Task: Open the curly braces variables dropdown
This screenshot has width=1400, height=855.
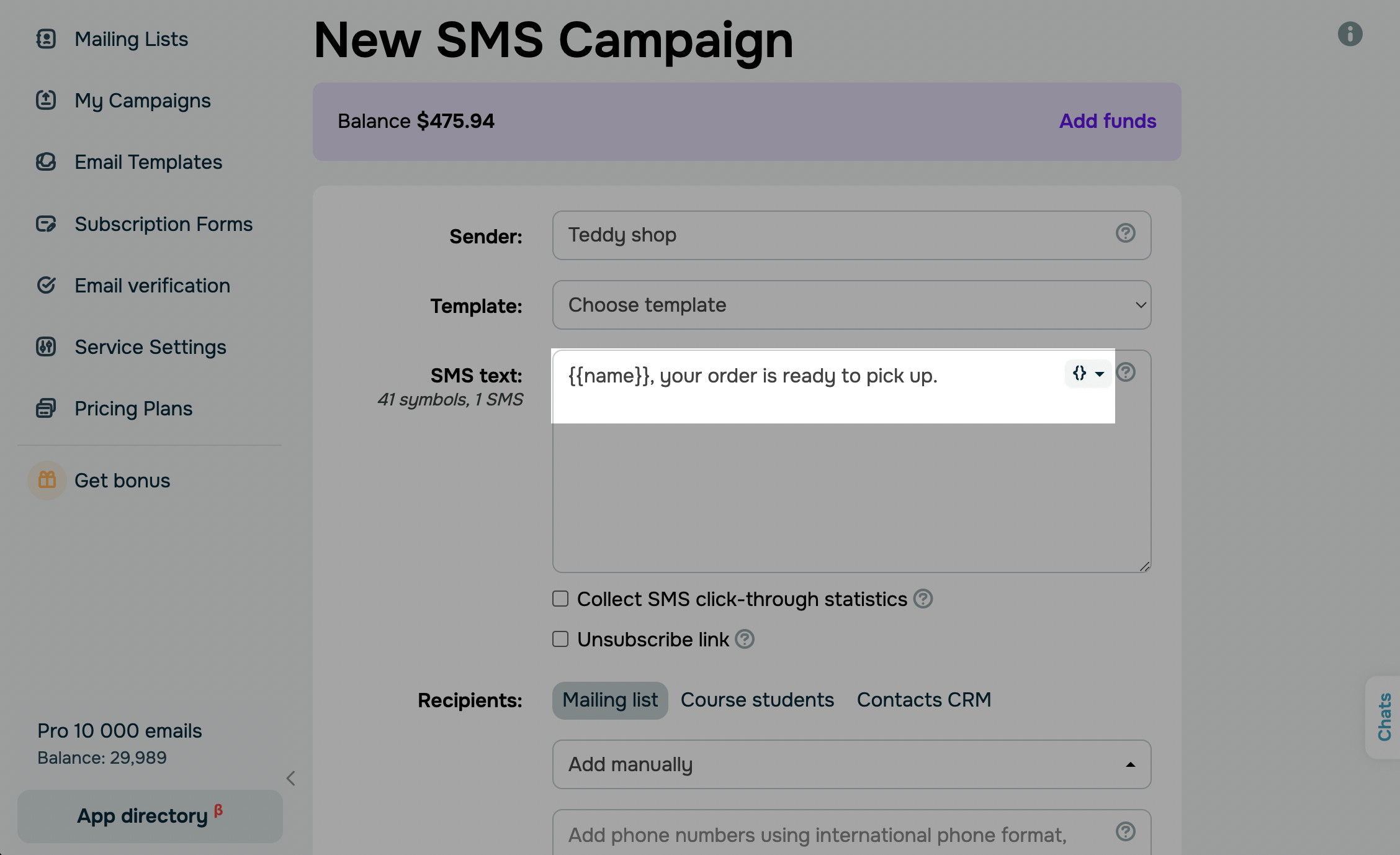Action: click(x=1088, y=373)
